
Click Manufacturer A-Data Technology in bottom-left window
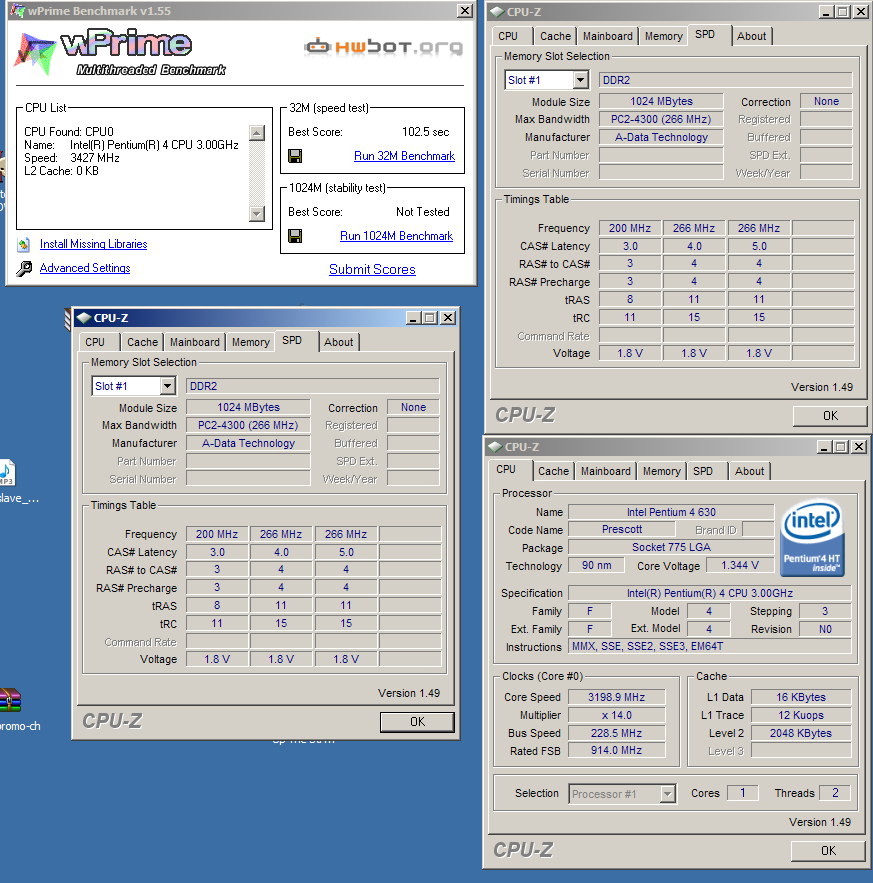coord(248,443)
